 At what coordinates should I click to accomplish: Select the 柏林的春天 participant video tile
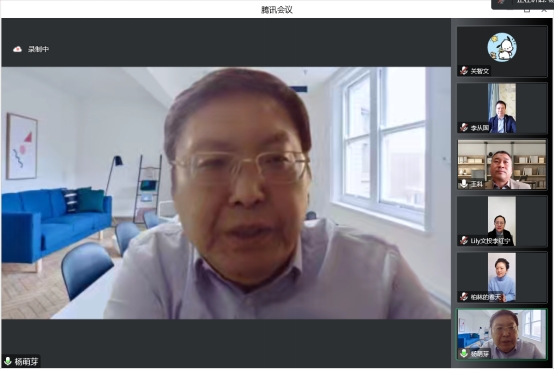(502, 278)
